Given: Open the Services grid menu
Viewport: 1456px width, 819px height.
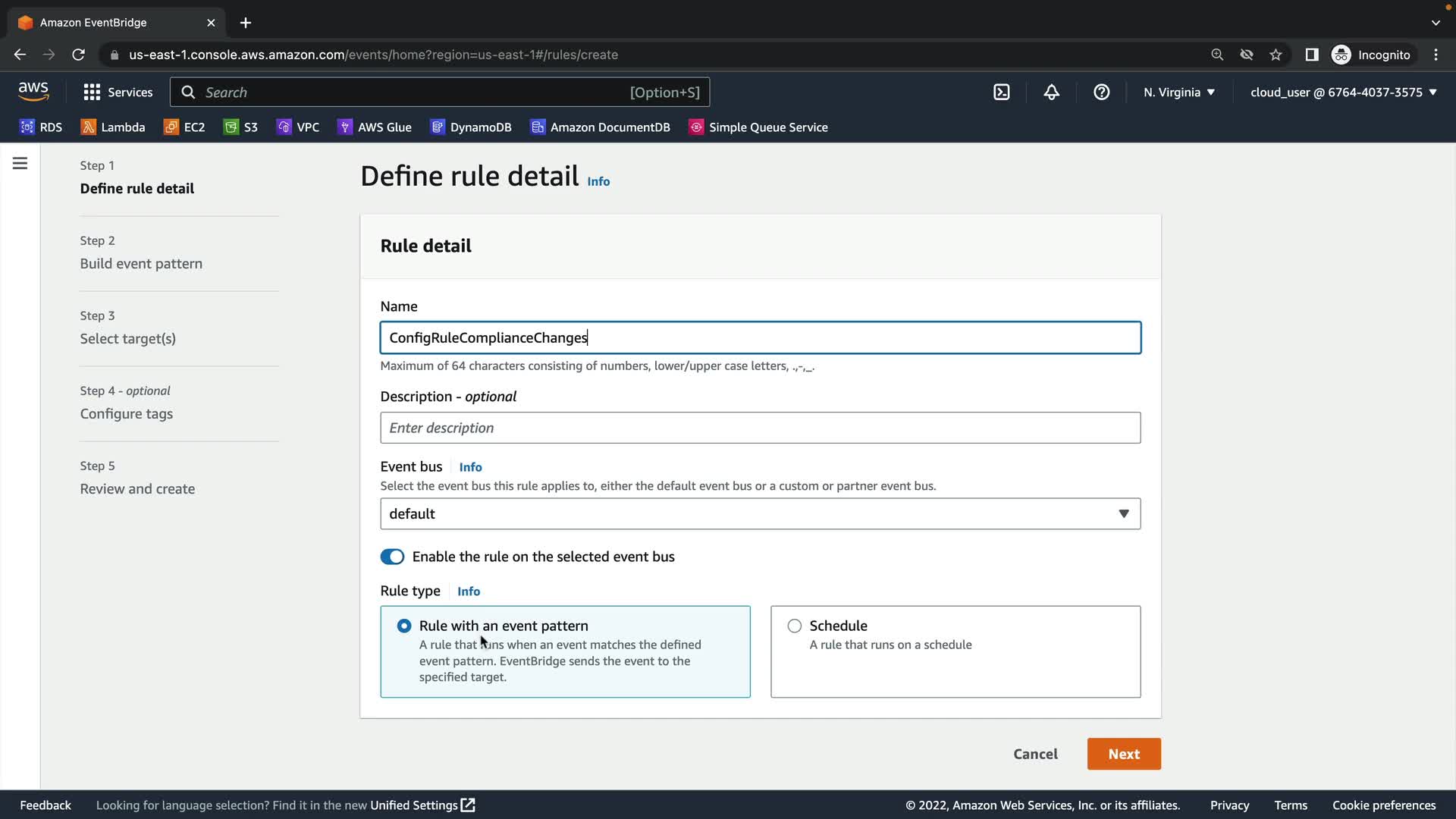Looking at the screenshot, I should pos(118,93).
